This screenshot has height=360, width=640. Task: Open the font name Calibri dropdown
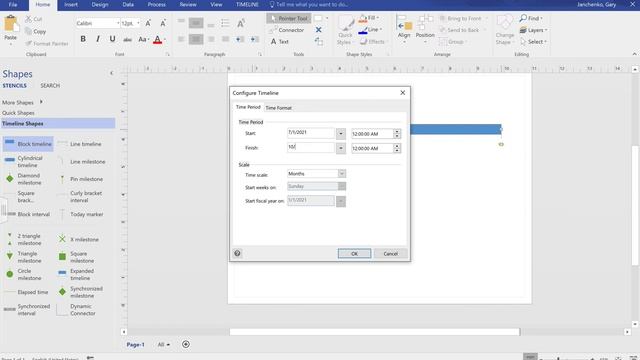118,23
